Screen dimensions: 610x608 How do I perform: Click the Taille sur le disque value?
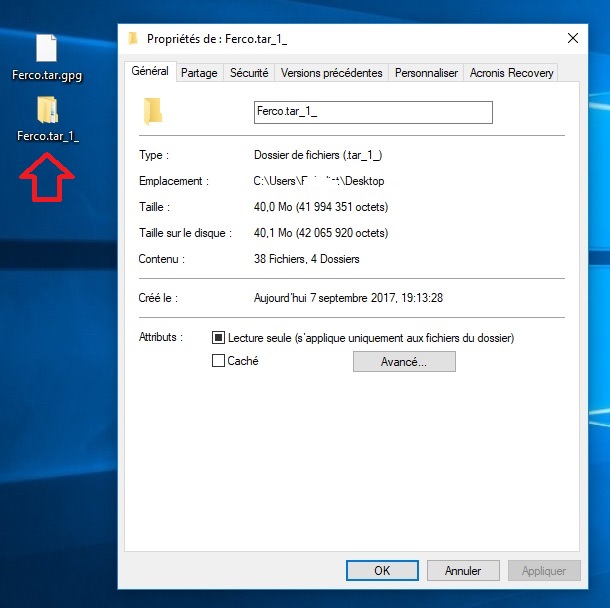click(x=321, y=233)
